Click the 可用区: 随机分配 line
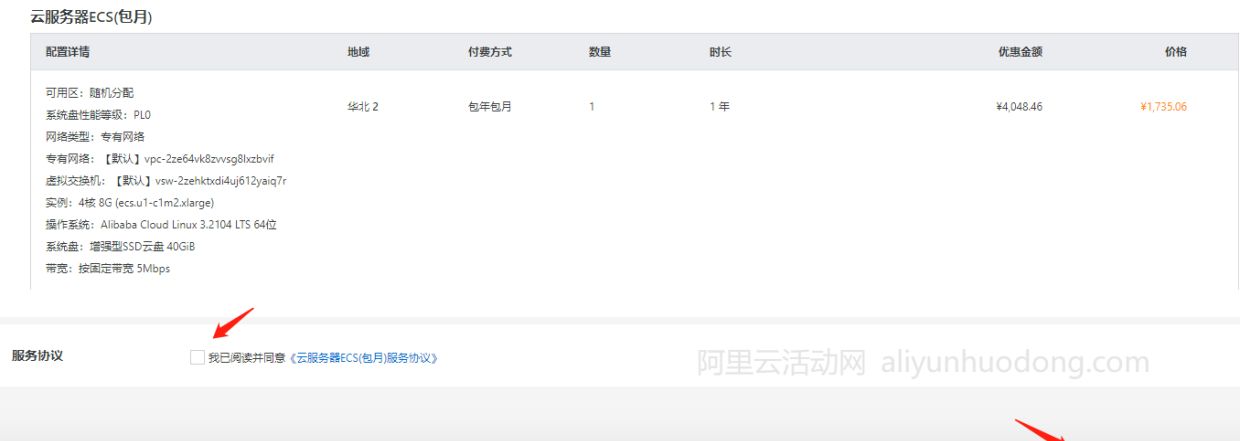 pyautogui.click(x=89, y=92)
